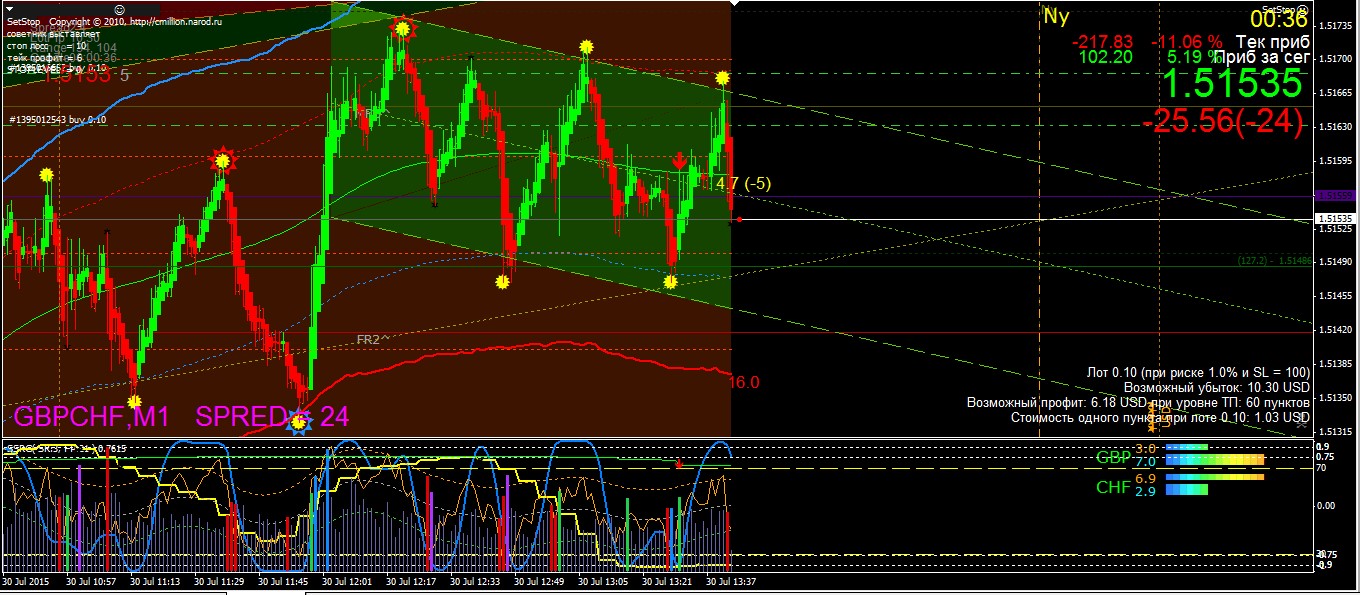The height and width of the screenshot is (595, 1360).
Task: Click the red-rimmed sun marker at the highest peak
Action: 402,29
